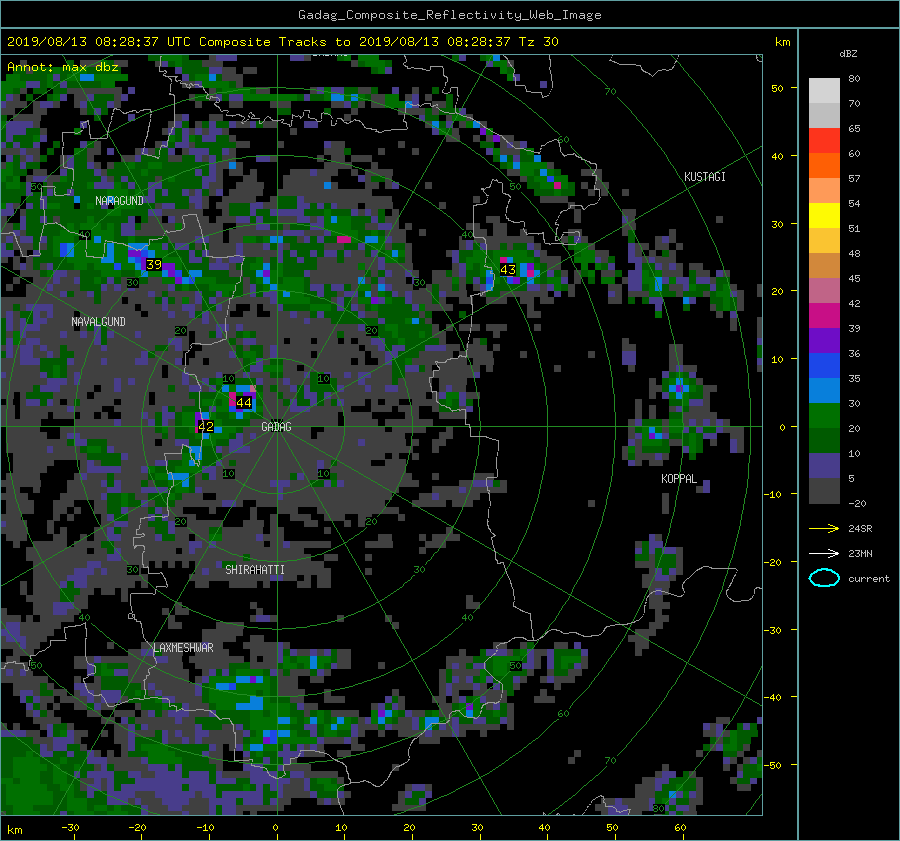The width and height of the screenshot is (900, 841).
Task: Click the -50 km mark on right axis
Action: click(774, 765)
